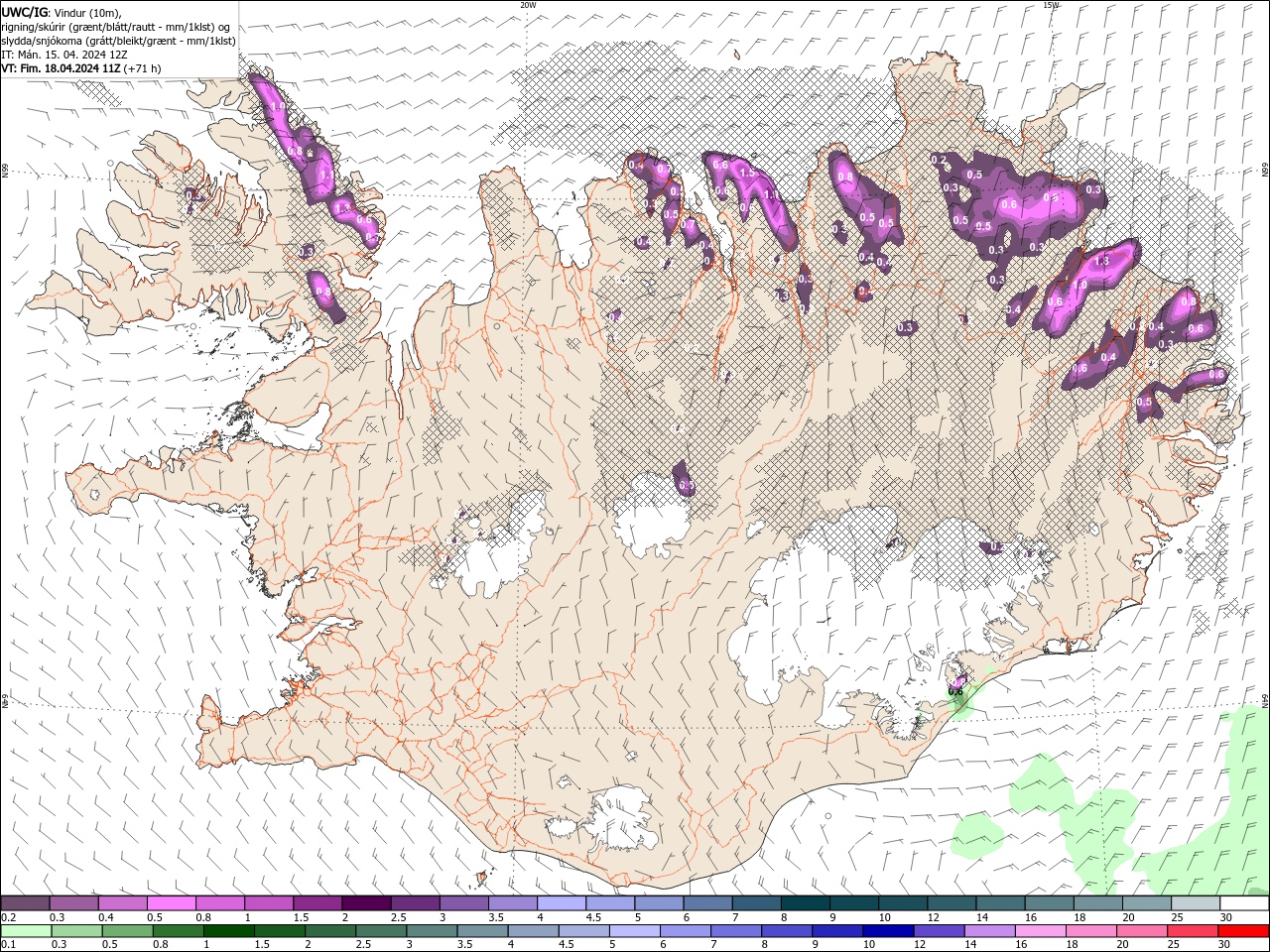Click the snow legend swatch starting at 0.2
Viewport: 1270px width, 952px height.
point(25,903)
